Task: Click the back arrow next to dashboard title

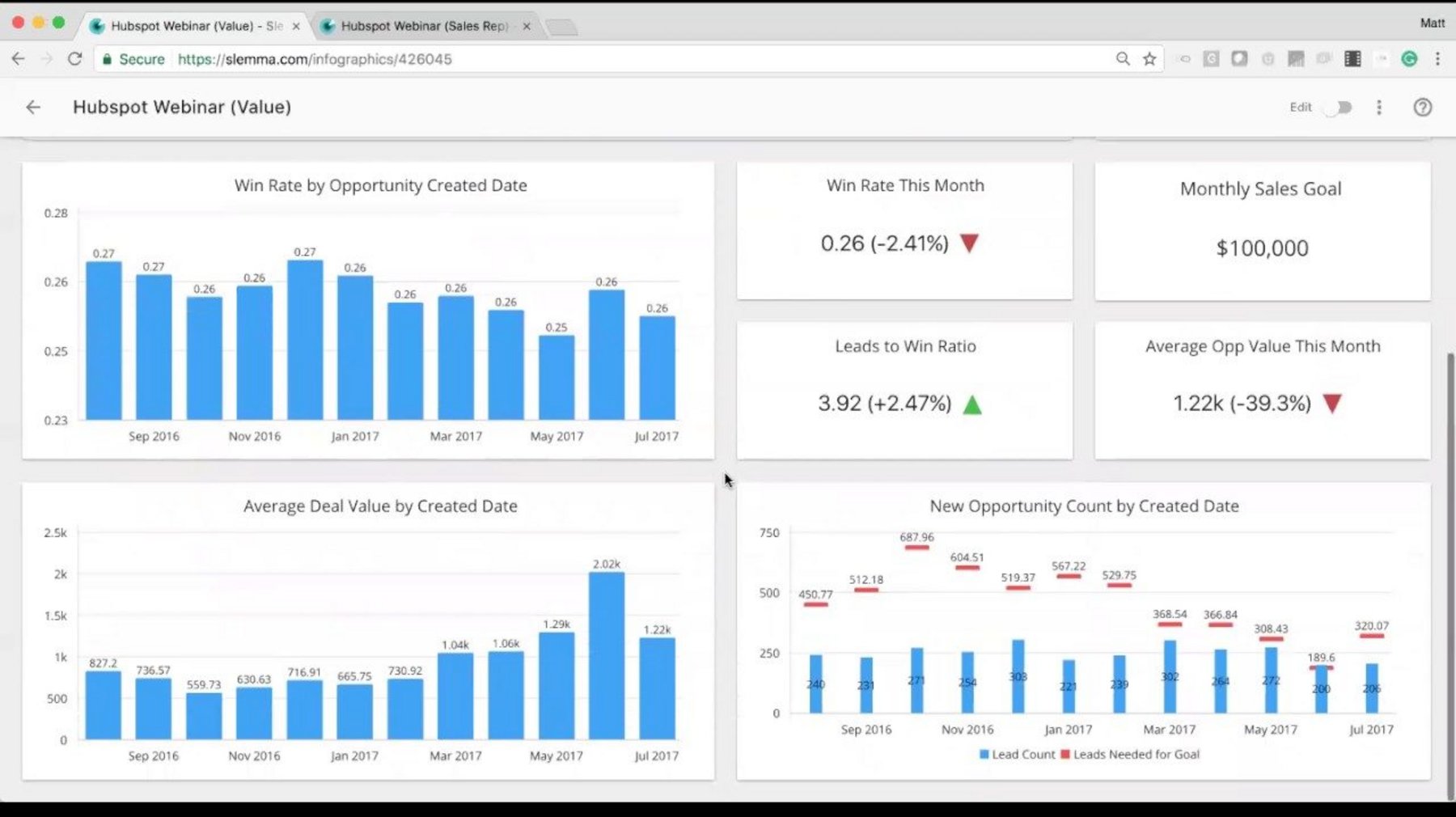Action: click(x=32, y=107)
